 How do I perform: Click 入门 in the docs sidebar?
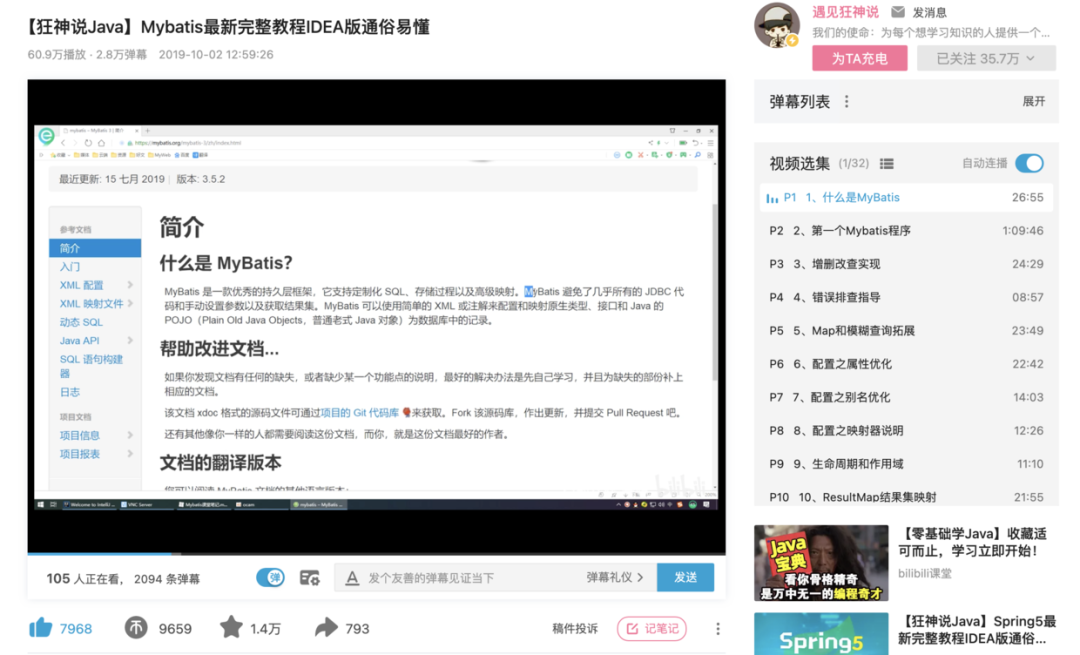pos(70,267)
